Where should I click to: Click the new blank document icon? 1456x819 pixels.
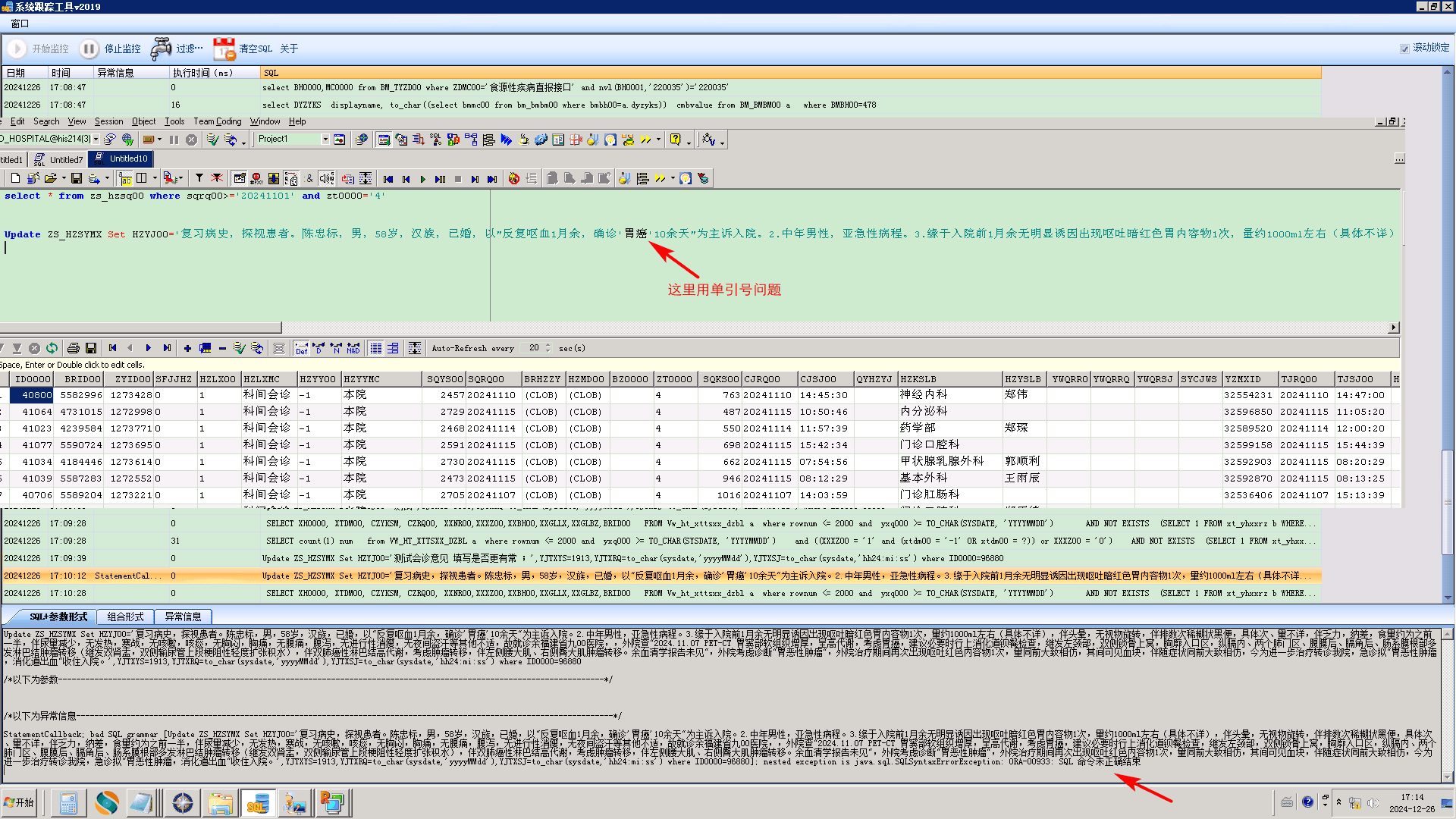coord(15,178)
